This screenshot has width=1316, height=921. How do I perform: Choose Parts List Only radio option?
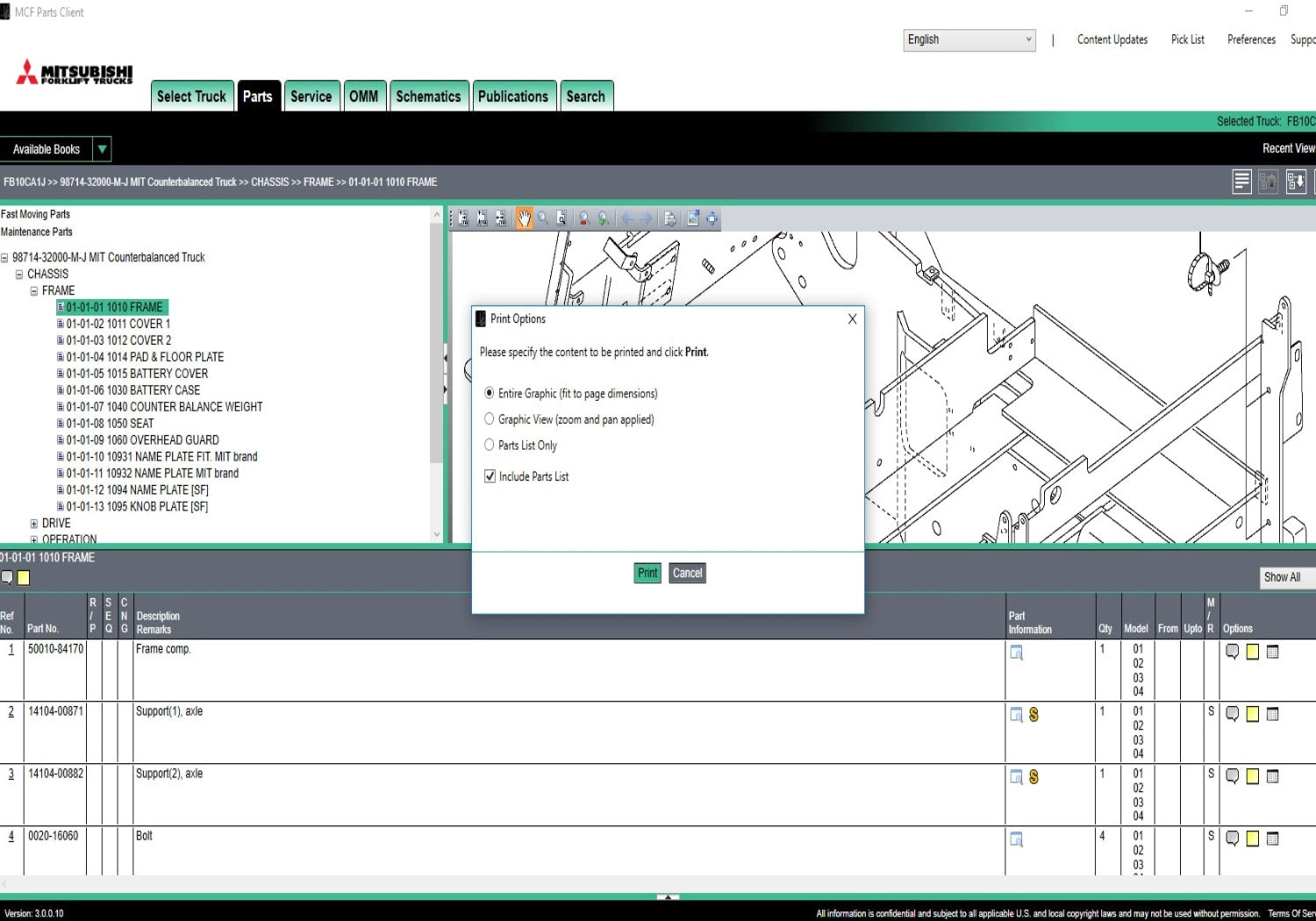(x=490, y=445)
